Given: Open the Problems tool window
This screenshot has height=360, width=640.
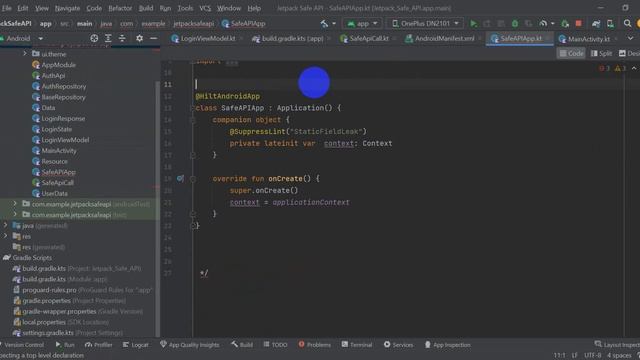Looking at the screenshot, I should 315,345.
